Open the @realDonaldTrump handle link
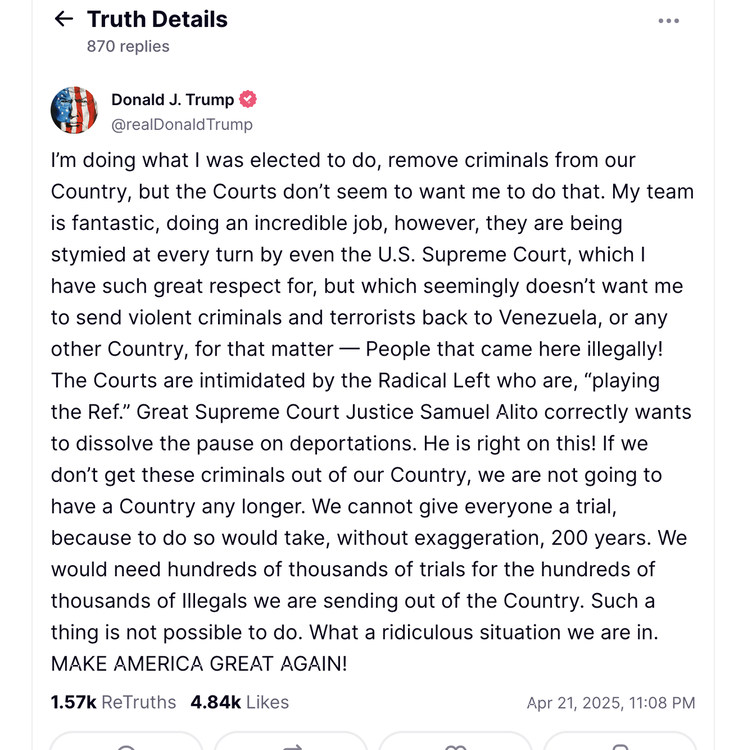Screen dimensions: 743x750 point(182,124)
